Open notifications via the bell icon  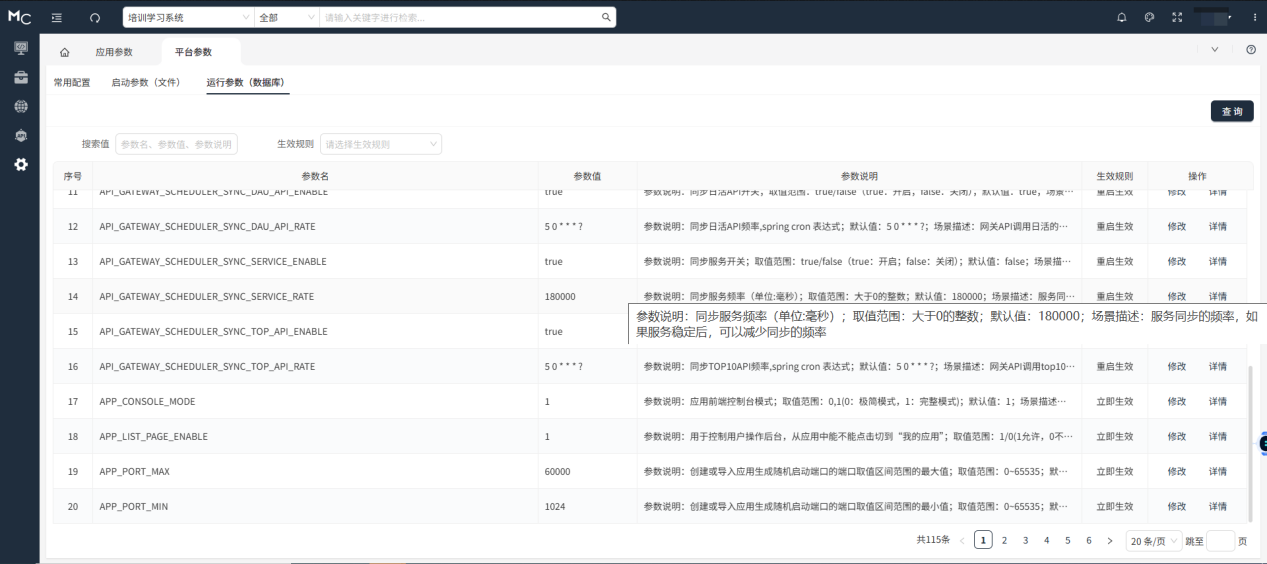click(1121, 17)
